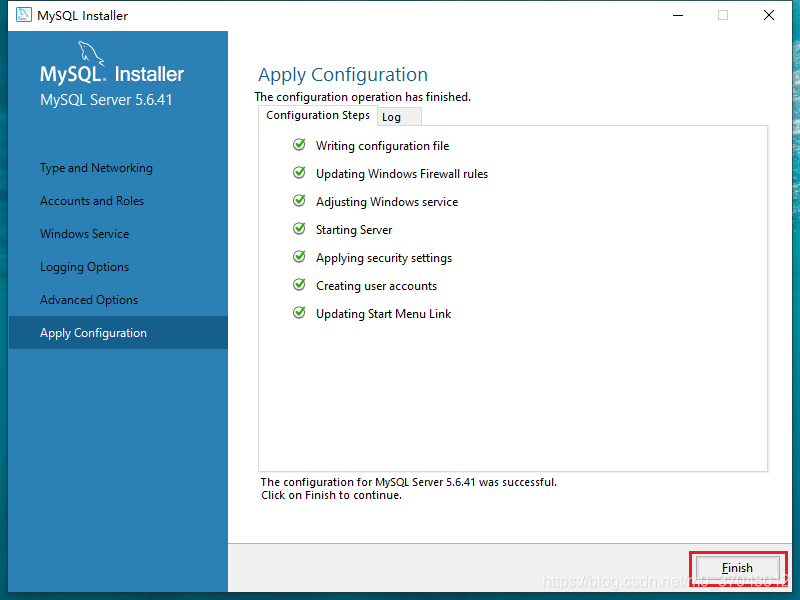
Task: Click check icon for Creating user accounts
Action: 299,285
